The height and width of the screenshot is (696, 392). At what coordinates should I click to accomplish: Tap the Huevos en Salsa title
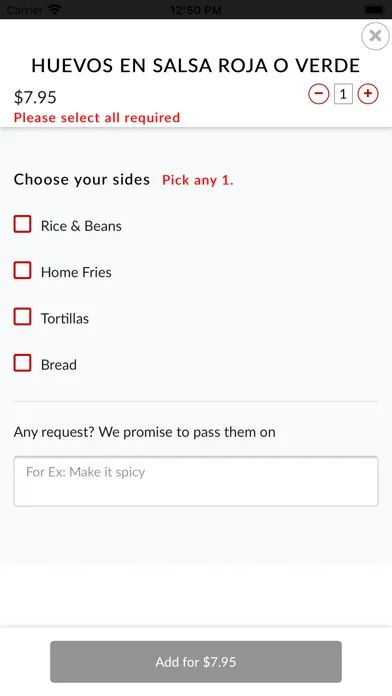click(x=195, y=66)
